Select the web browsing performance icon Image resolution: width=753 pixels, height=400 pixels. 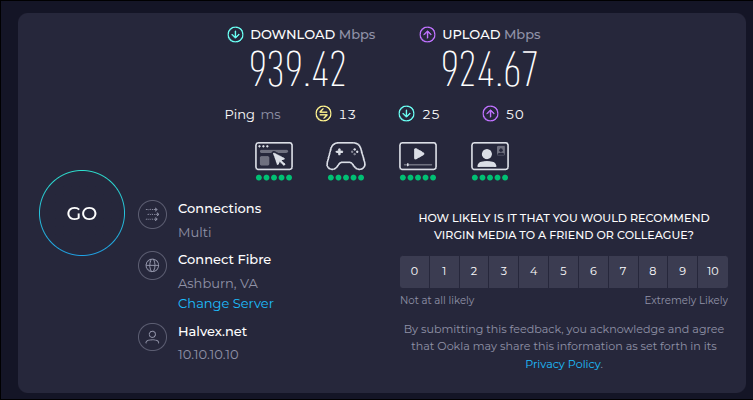click(274, 156)
